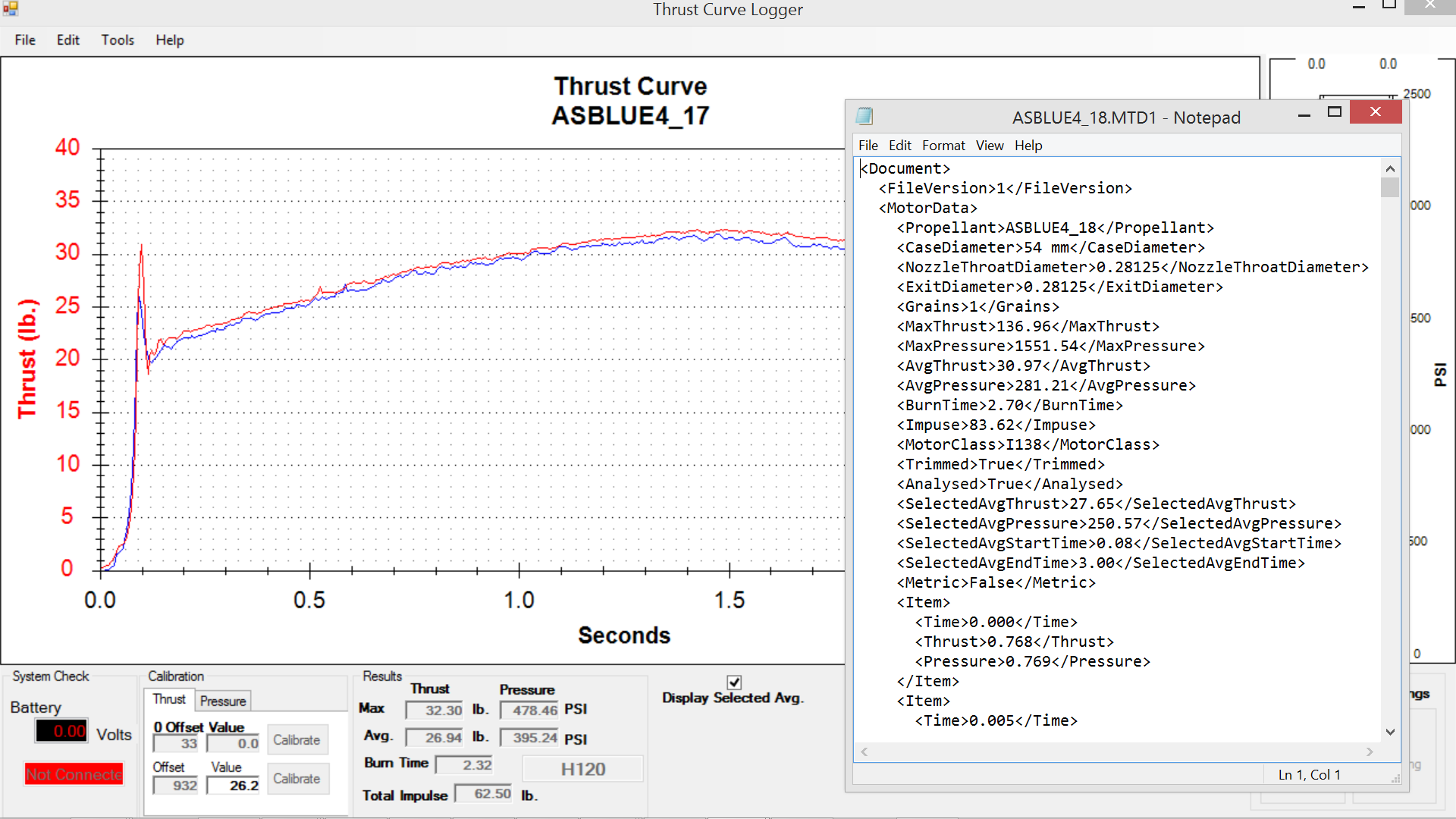This screenshot has height=819, width=1456.
Task: Toggle the Display Selected Avg. checkbox
Action: (734, 682)
